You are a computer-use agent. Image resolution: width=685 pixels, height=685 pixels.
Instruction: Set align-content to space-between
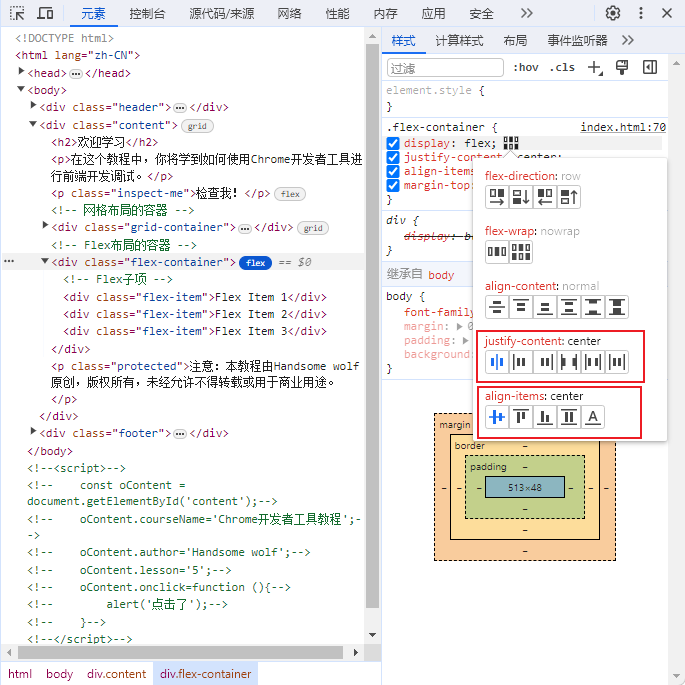point(592,307)
